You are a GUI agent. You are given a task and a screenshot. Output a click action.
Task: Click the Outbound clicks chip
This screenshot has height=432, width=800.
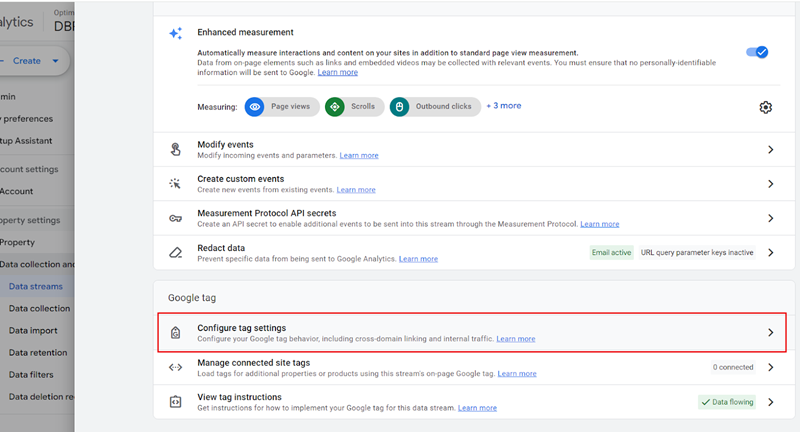point(435,107)
